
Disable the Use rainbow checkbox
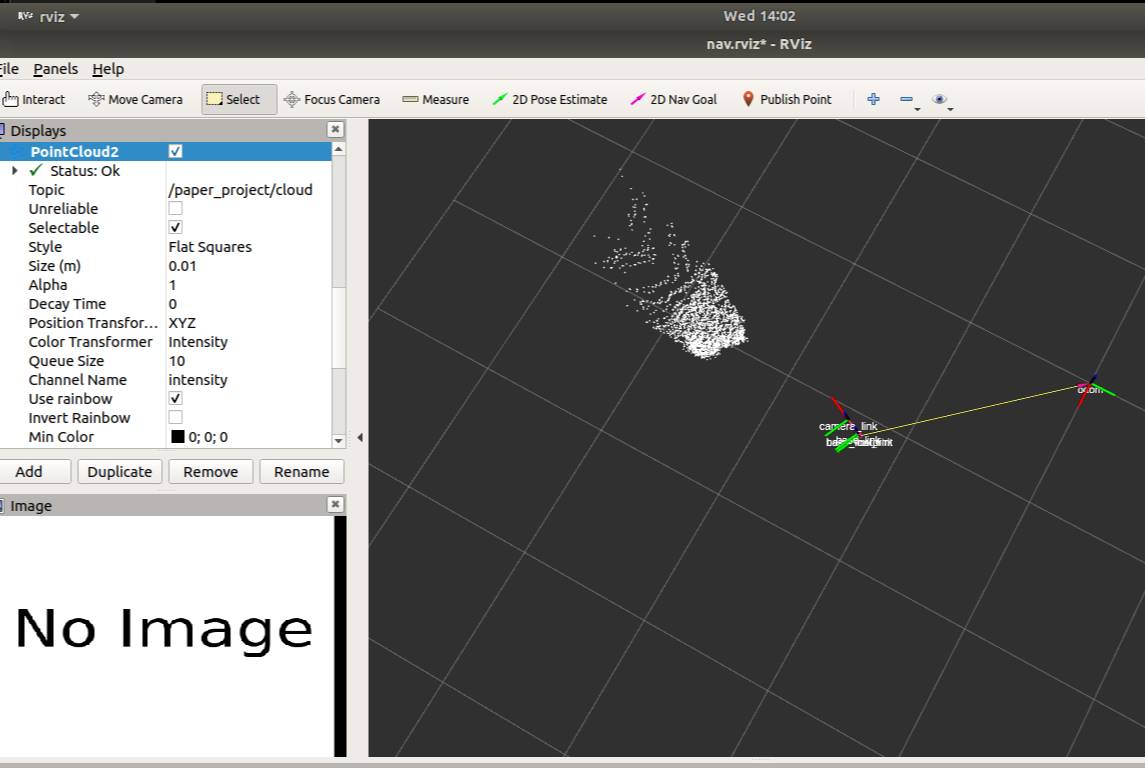coord(175,398)
